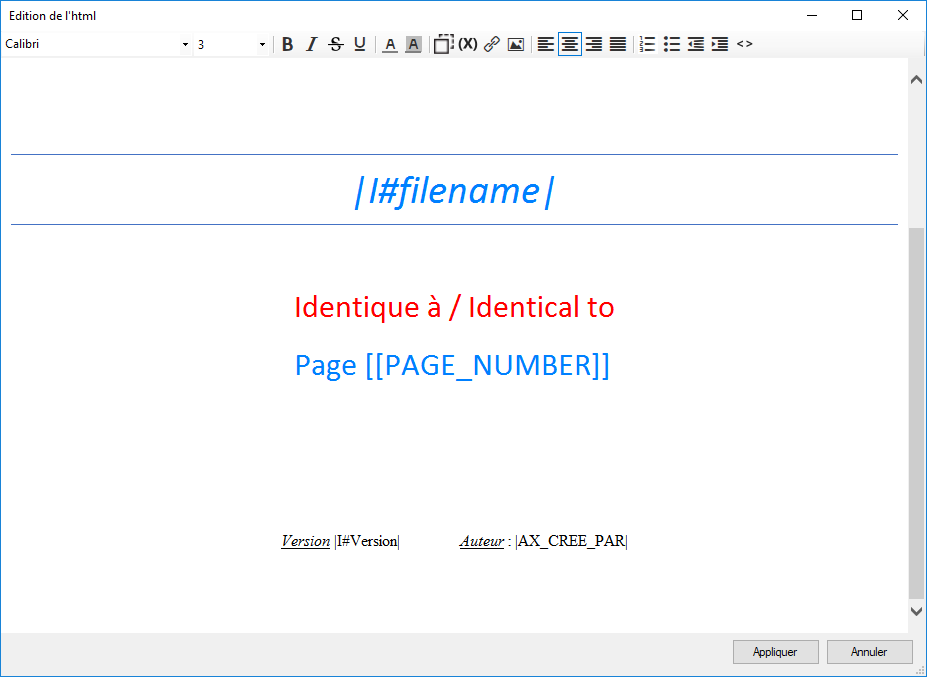Open the text highlight color picker

click(x=413, y=44)
